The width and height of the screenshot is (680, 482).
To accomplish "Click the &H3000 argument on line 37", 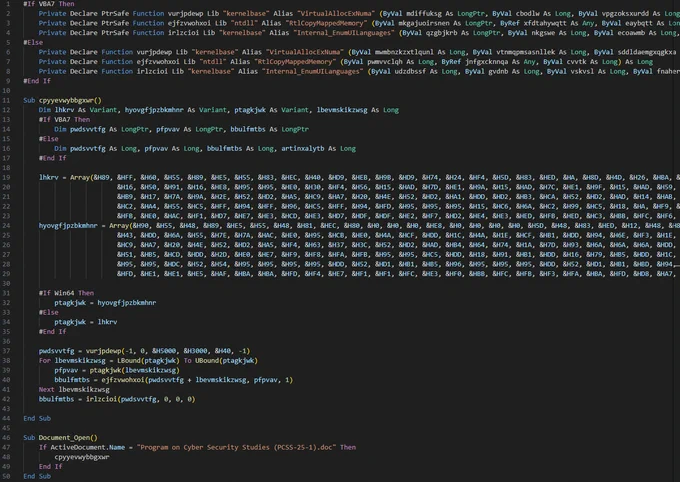I will [195, 351].
